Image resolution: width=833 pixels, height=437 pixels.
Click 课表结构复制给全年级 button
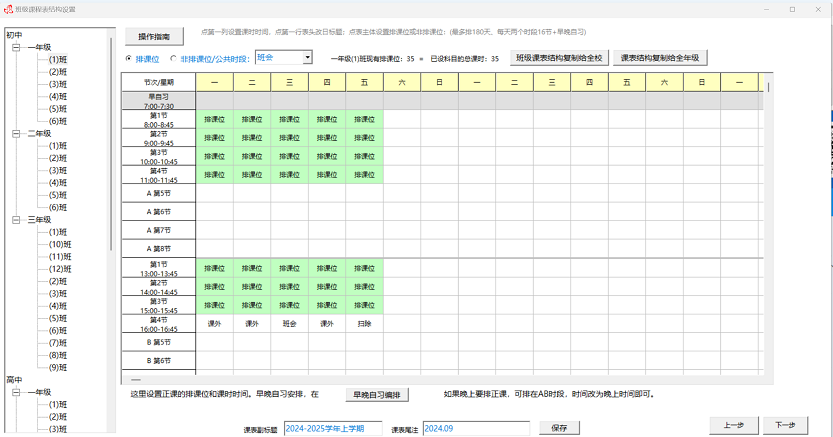659,58
